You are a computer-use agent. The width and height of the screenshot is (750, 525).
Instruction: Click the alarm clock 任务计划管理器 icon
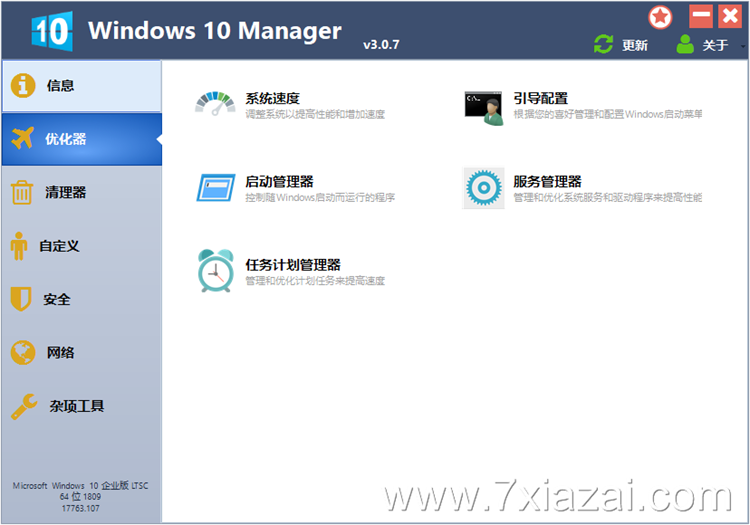(x=216, y=271)
